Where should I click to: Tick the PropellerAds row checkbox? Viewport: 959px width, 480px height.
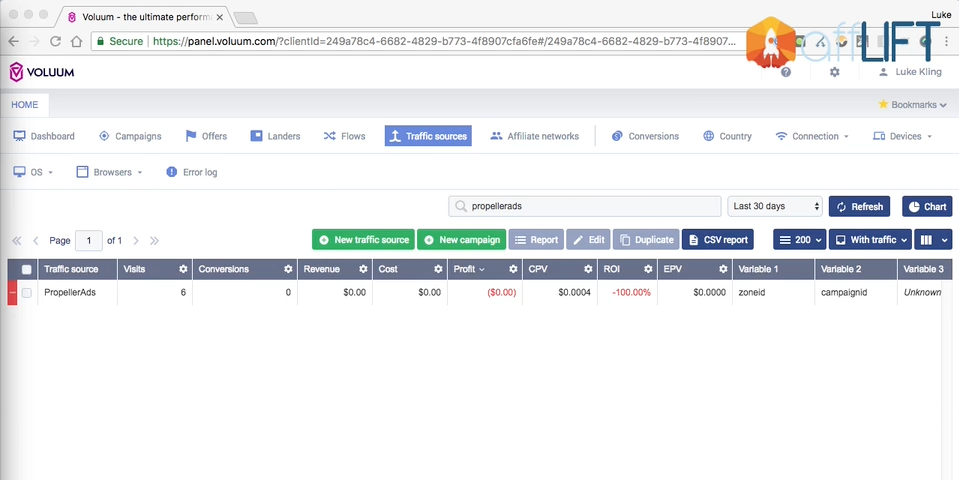pos(26,293)
